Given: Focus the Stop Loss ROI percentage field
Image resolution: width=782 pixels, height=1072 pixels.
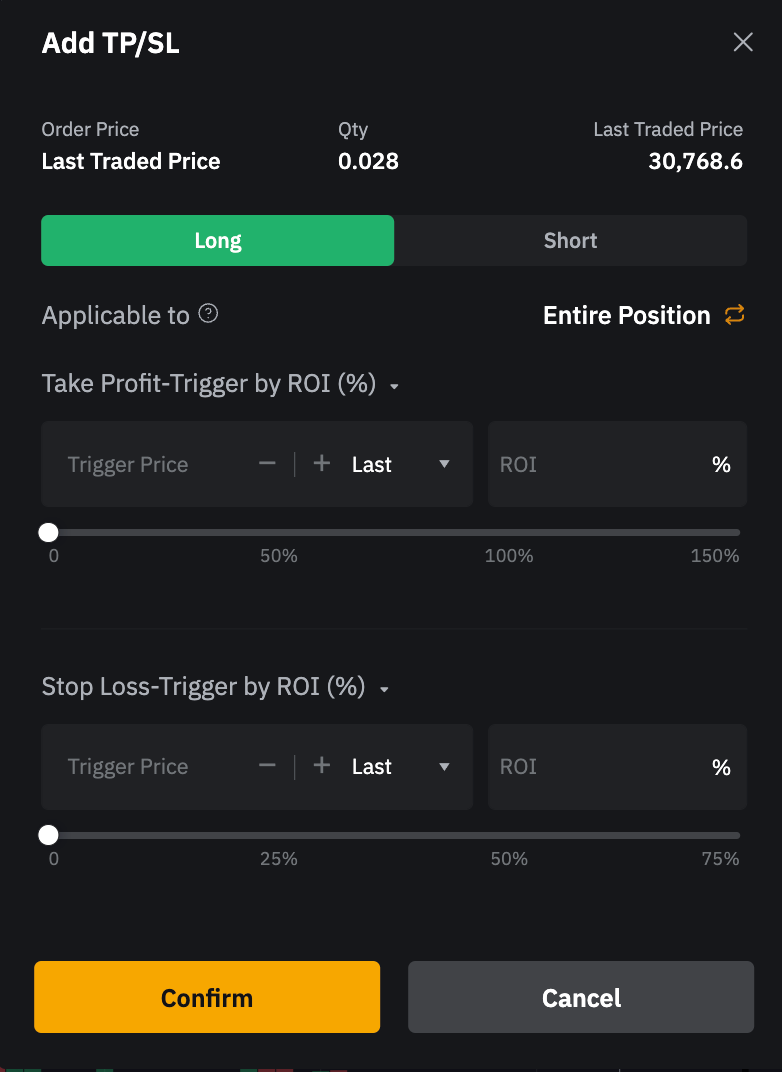Looking at the screenshot, I should [x=600, y=767].
